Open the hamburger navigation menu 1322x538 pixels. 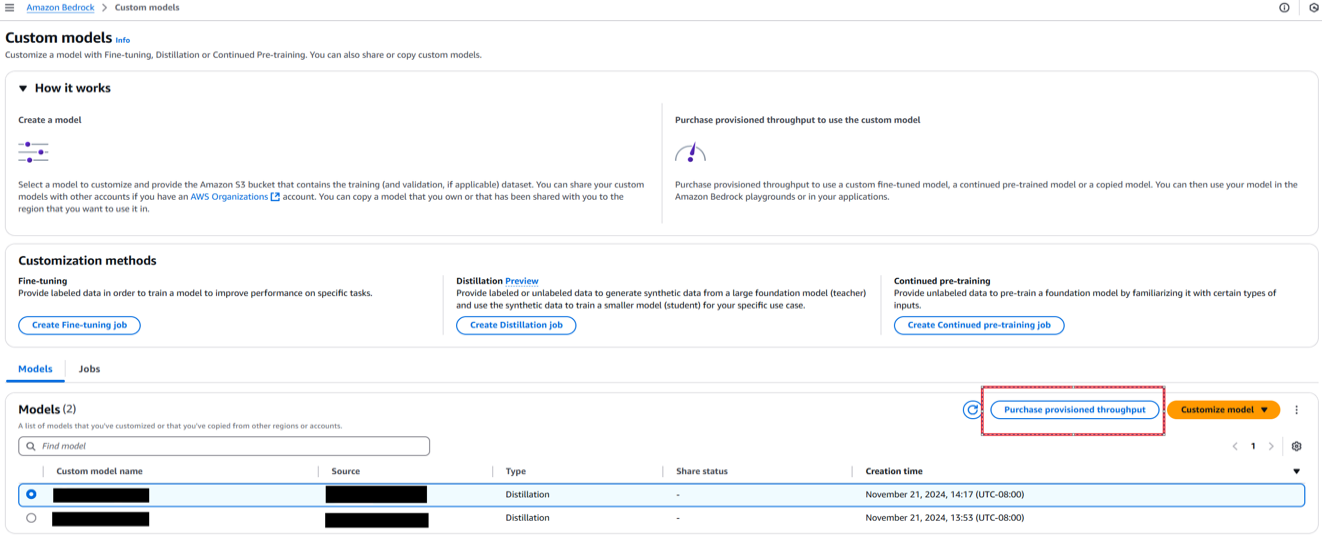click(9, 8)
